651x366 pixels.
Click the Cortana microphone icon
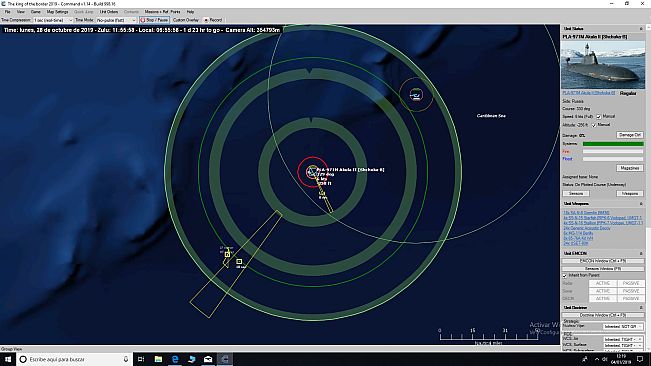click(x=126, y=359)
